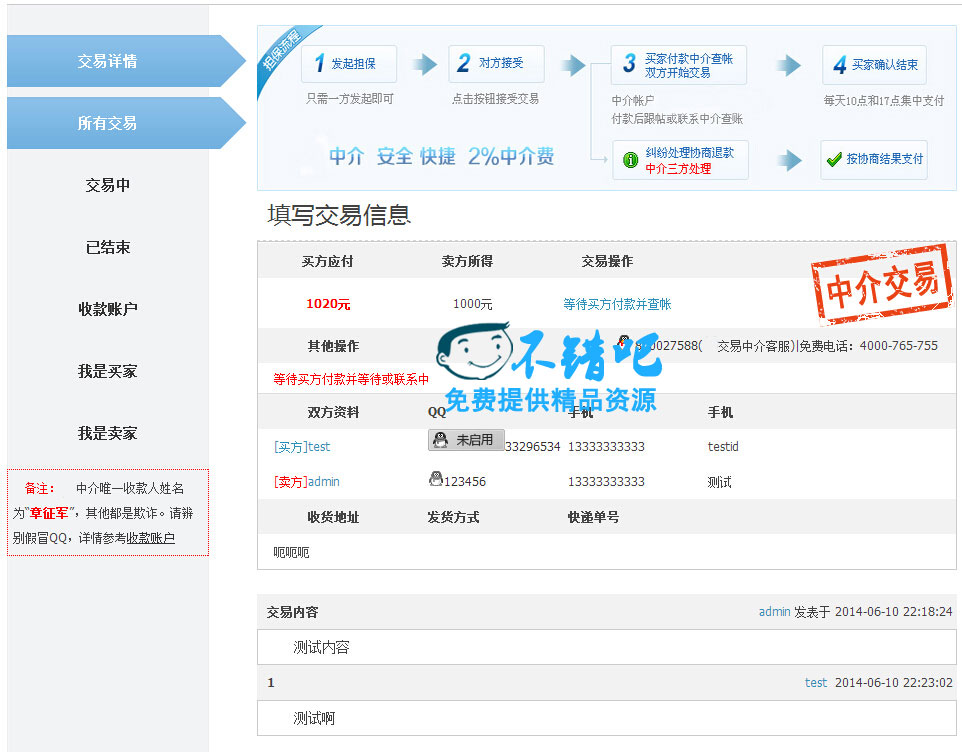962x752 pixels.
Task: Click the 填写交易信息 heading
Action: (x=339, y=215)
